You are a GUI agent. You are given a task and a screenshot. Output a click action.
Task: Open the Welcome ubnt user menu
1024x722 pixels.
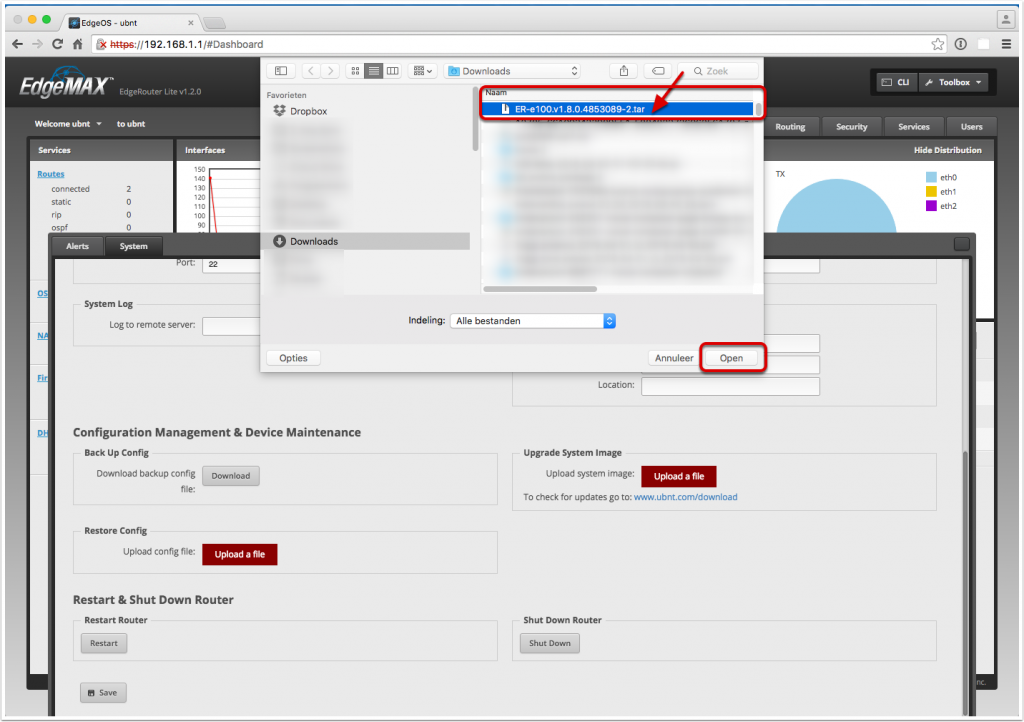[x=68, y=123]
